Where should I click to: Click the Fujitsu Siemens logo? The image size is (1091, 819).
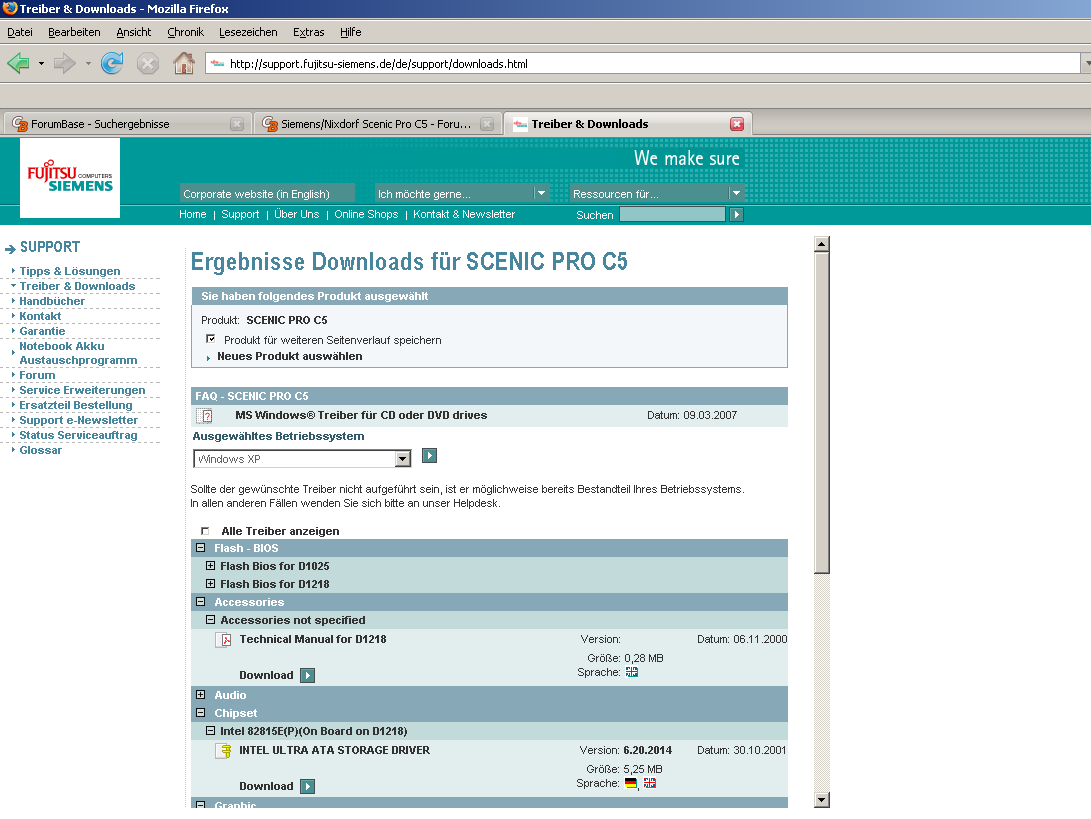click(70, 177)
